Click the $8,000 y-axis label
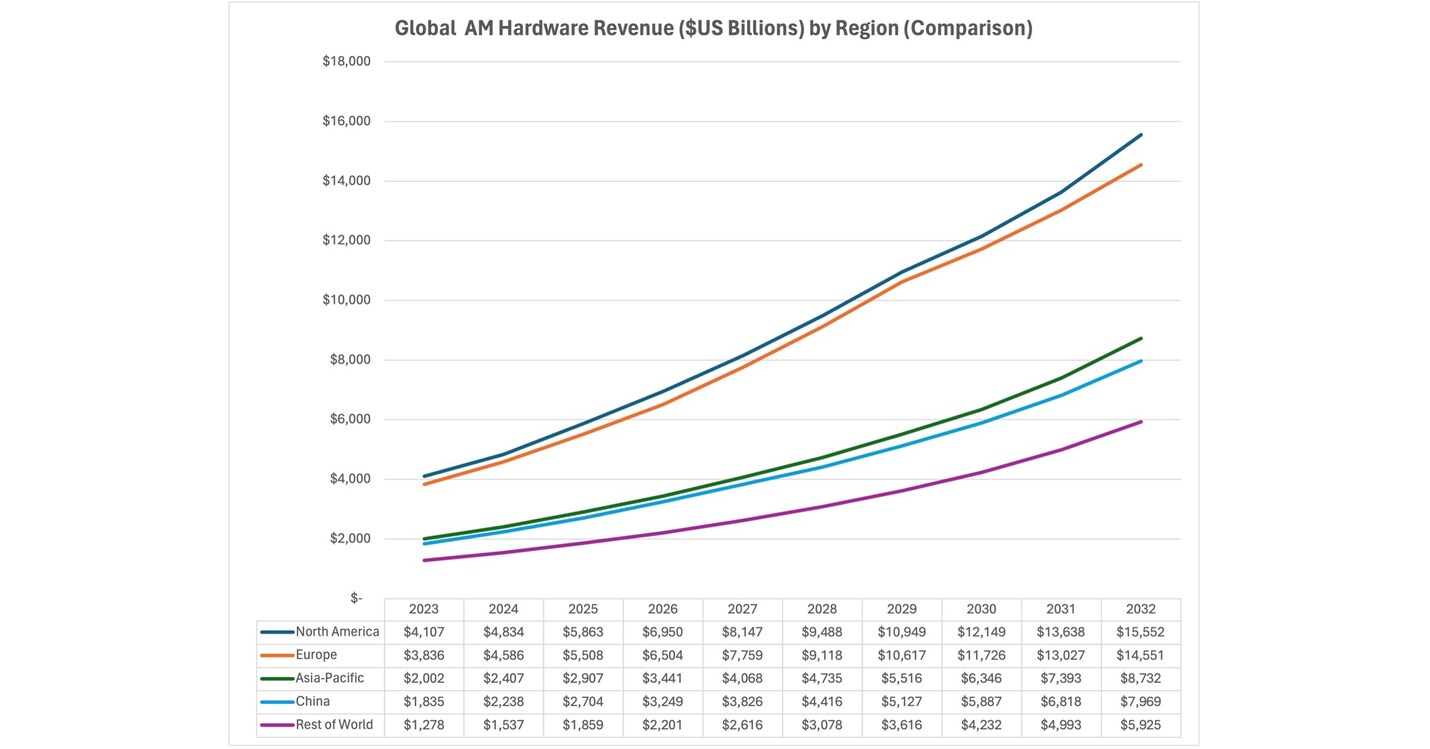 click(x=350, y=360)
